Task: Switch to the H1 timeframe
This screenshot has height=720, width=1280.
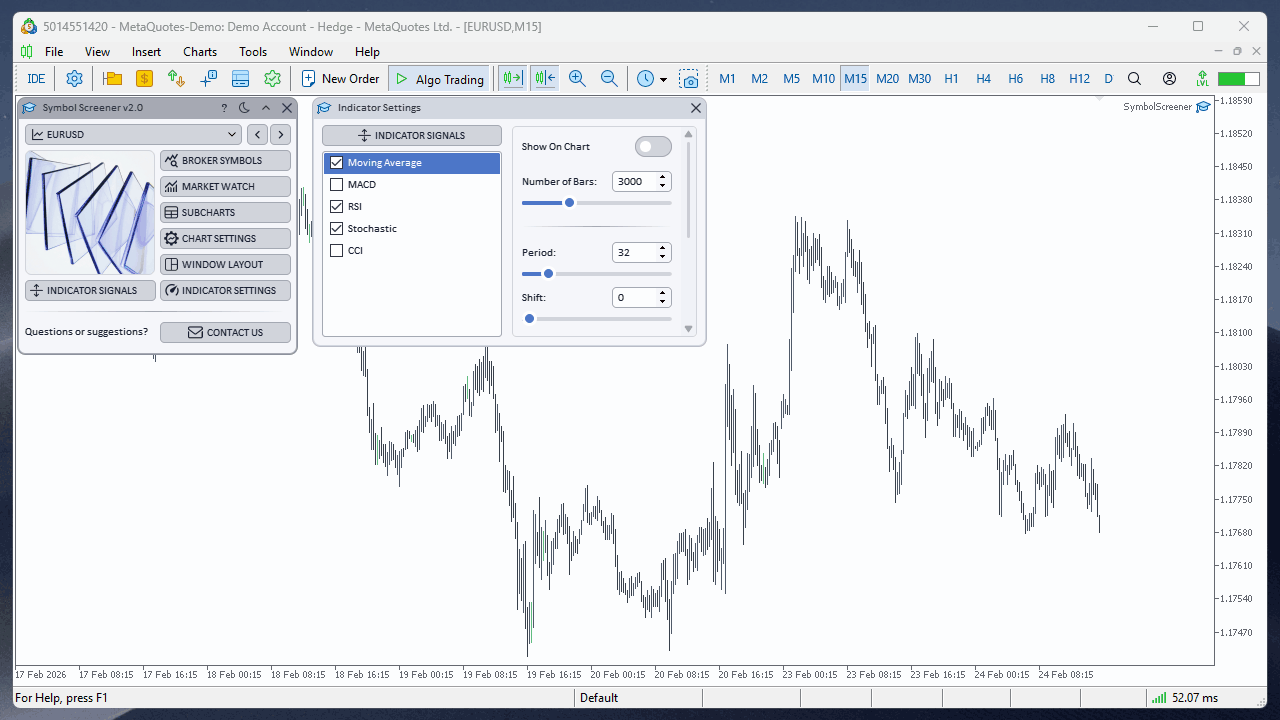Action: click(951, 78)
